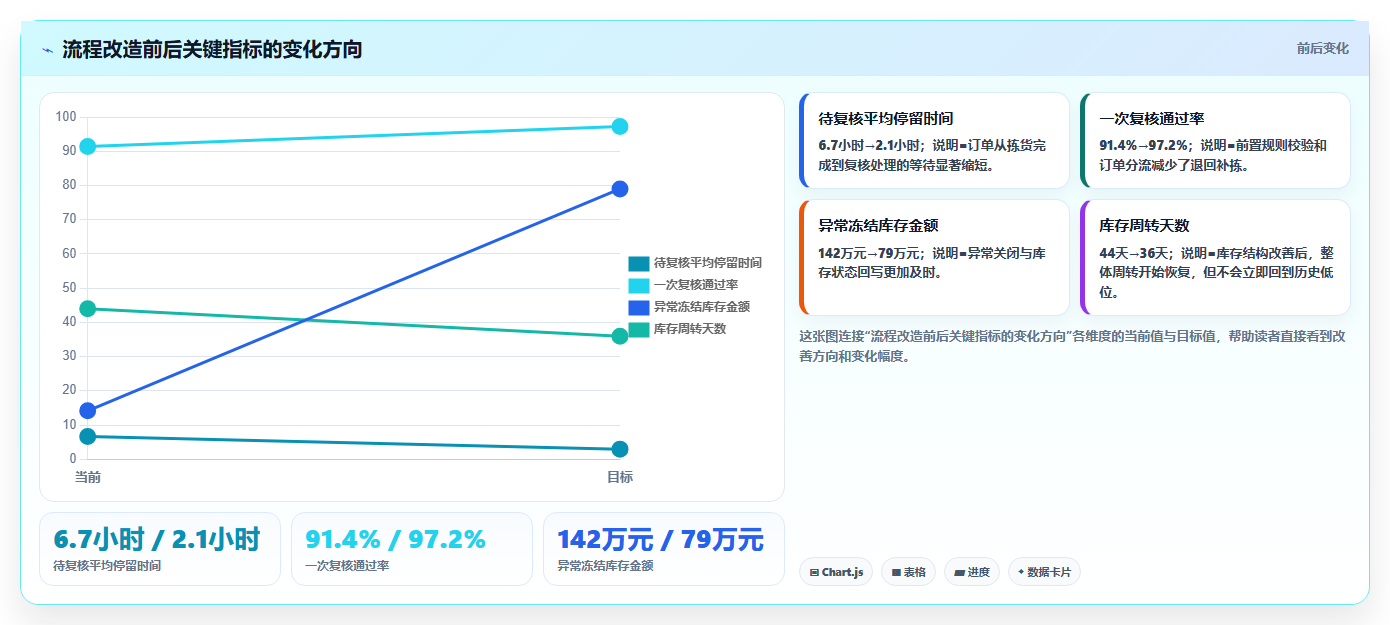This screenshot has width=1390, height=625.
Task: Click the icon in the 表格 chip
Action: pos(896,573)
